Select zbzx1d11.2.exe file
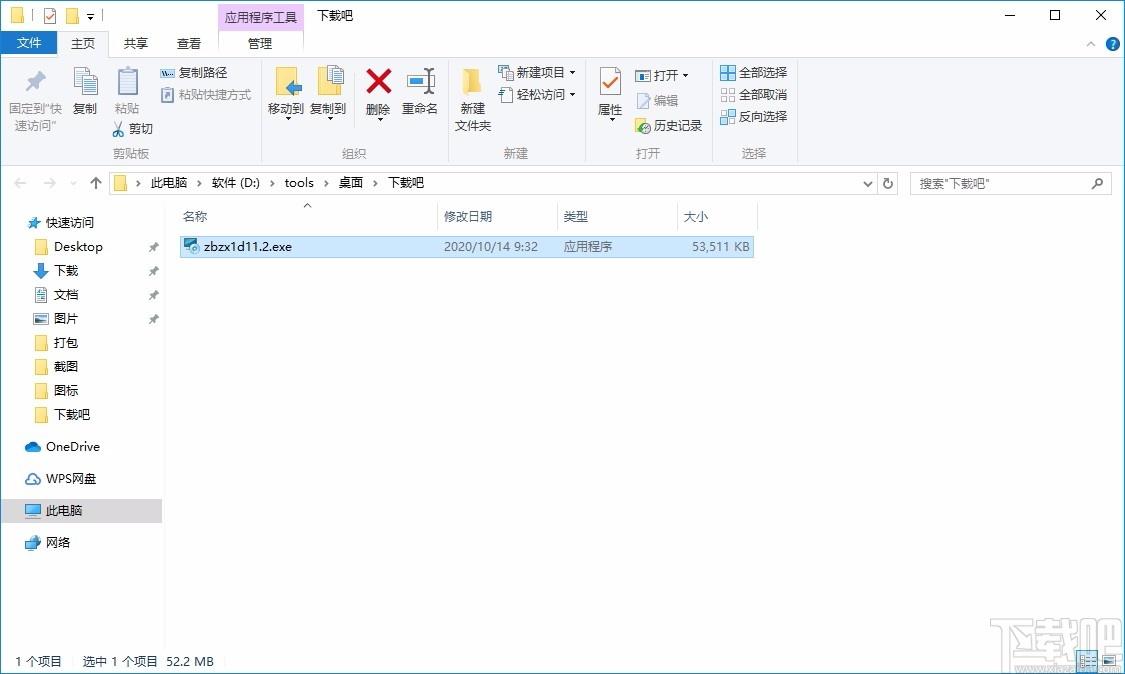This screenshot has height=674, width=1125. point(466,247)
